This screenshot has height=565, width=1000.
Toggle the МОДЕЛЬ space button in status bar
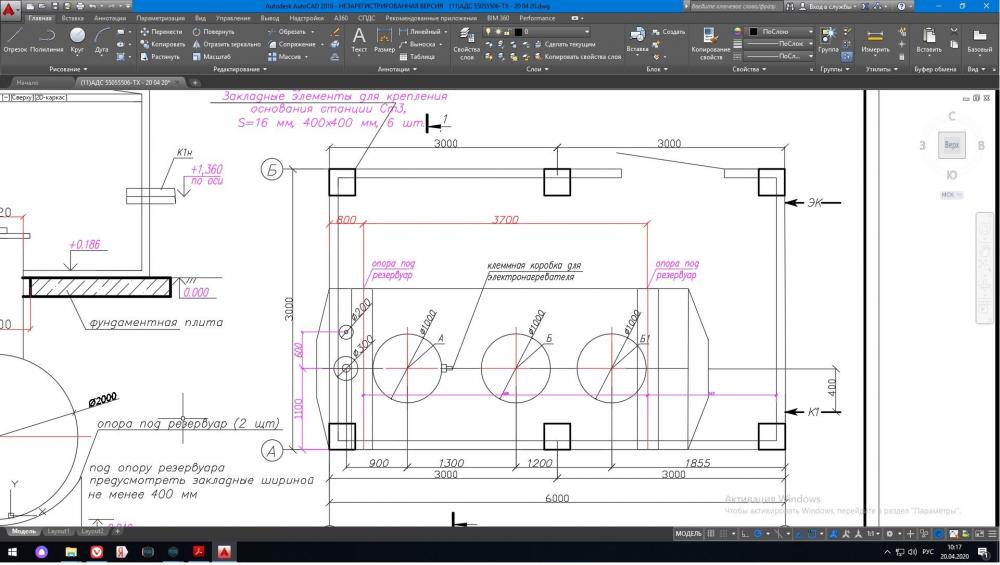pyautogui.click(x=688, y=534)
